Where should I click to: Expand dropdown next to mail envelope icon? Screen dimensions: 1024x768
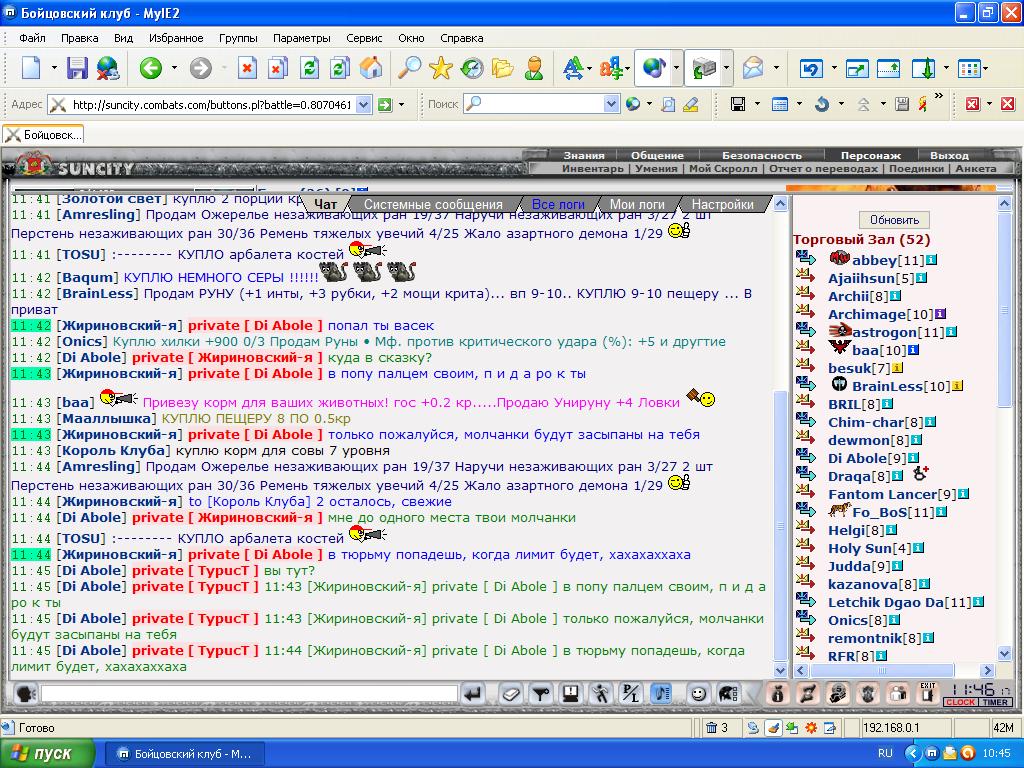pos(776,67)
